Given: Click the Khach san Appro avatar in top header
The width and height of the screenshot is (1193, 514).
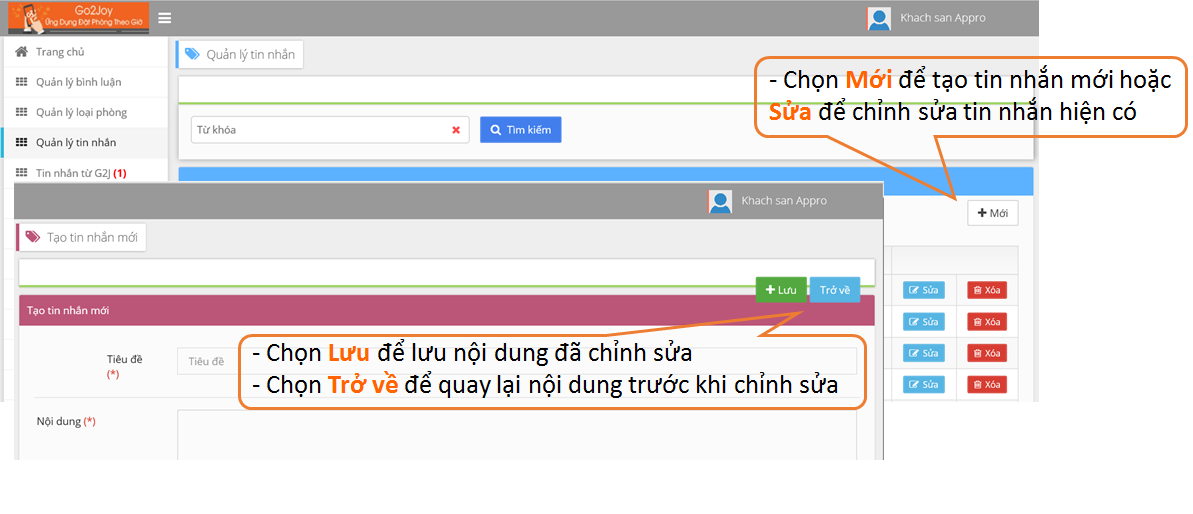Looking at the screenshot, I should [x=879, y=18].
